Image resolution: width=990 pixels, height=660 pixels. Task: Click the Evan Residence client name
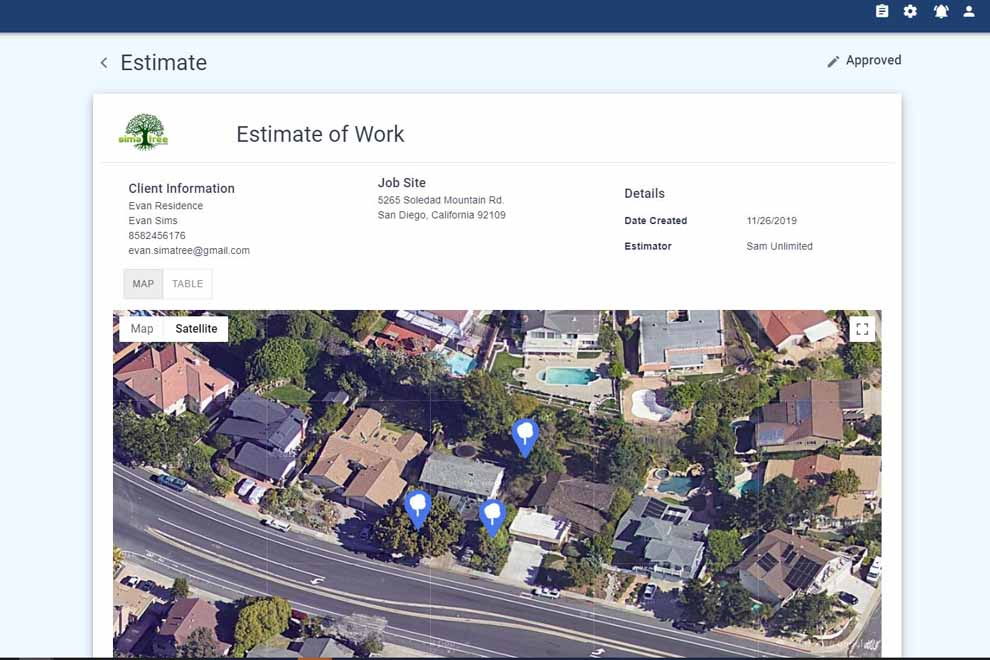click(x=165, y=206)
